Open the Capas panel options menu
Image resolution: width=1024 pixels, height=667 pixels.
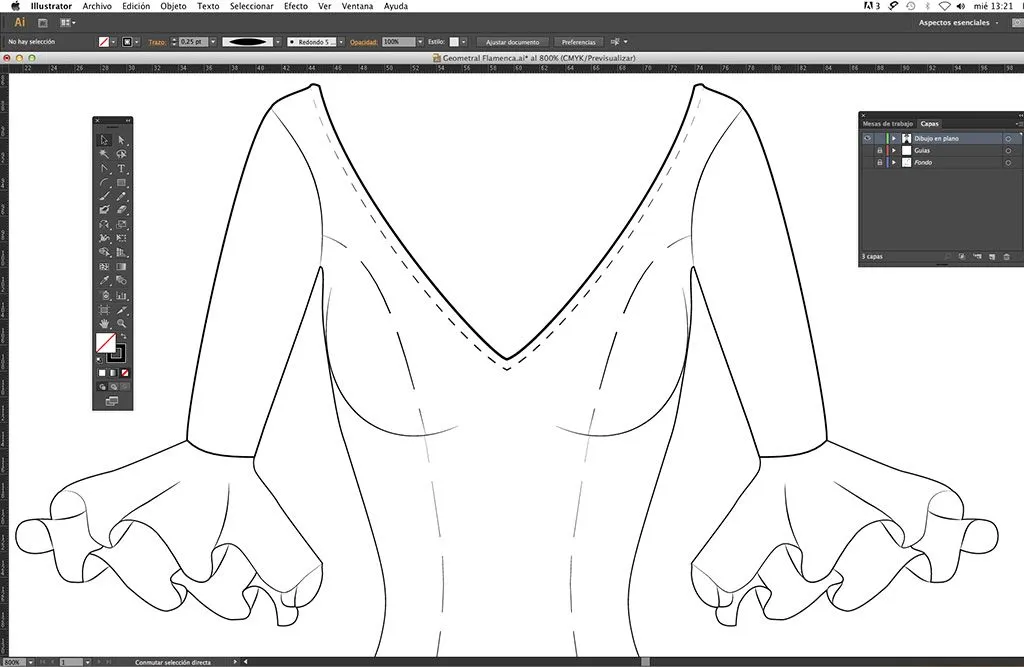(x=1019, y=123)
